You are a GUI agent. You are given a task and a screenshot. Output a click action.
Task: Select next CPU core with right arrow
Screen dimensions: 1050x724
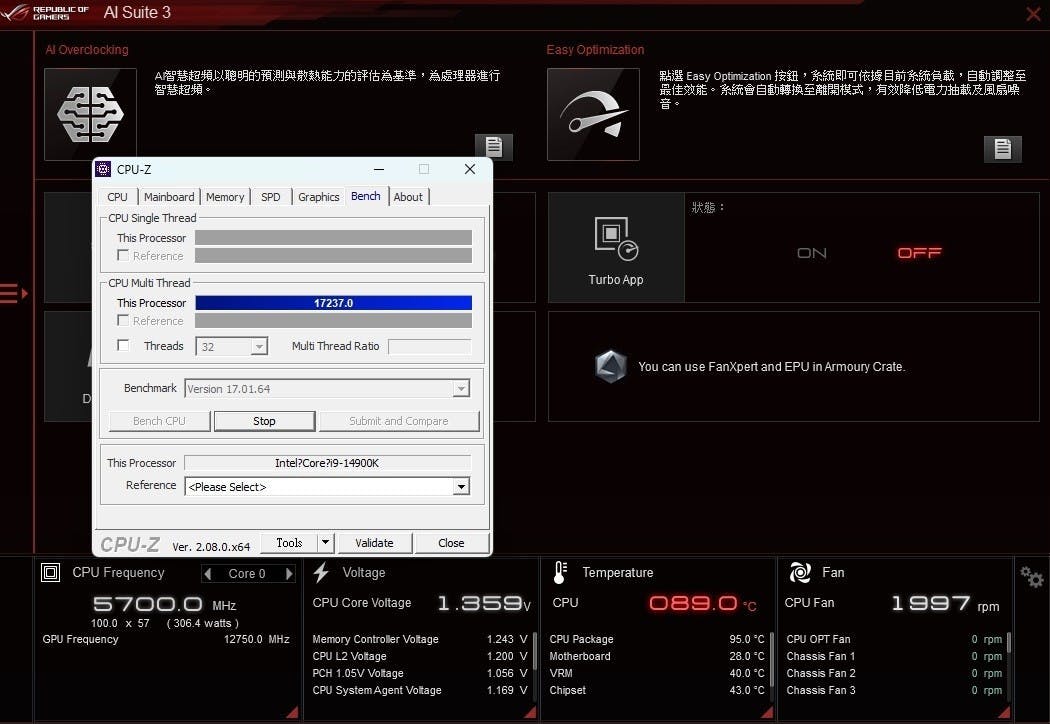289,574
